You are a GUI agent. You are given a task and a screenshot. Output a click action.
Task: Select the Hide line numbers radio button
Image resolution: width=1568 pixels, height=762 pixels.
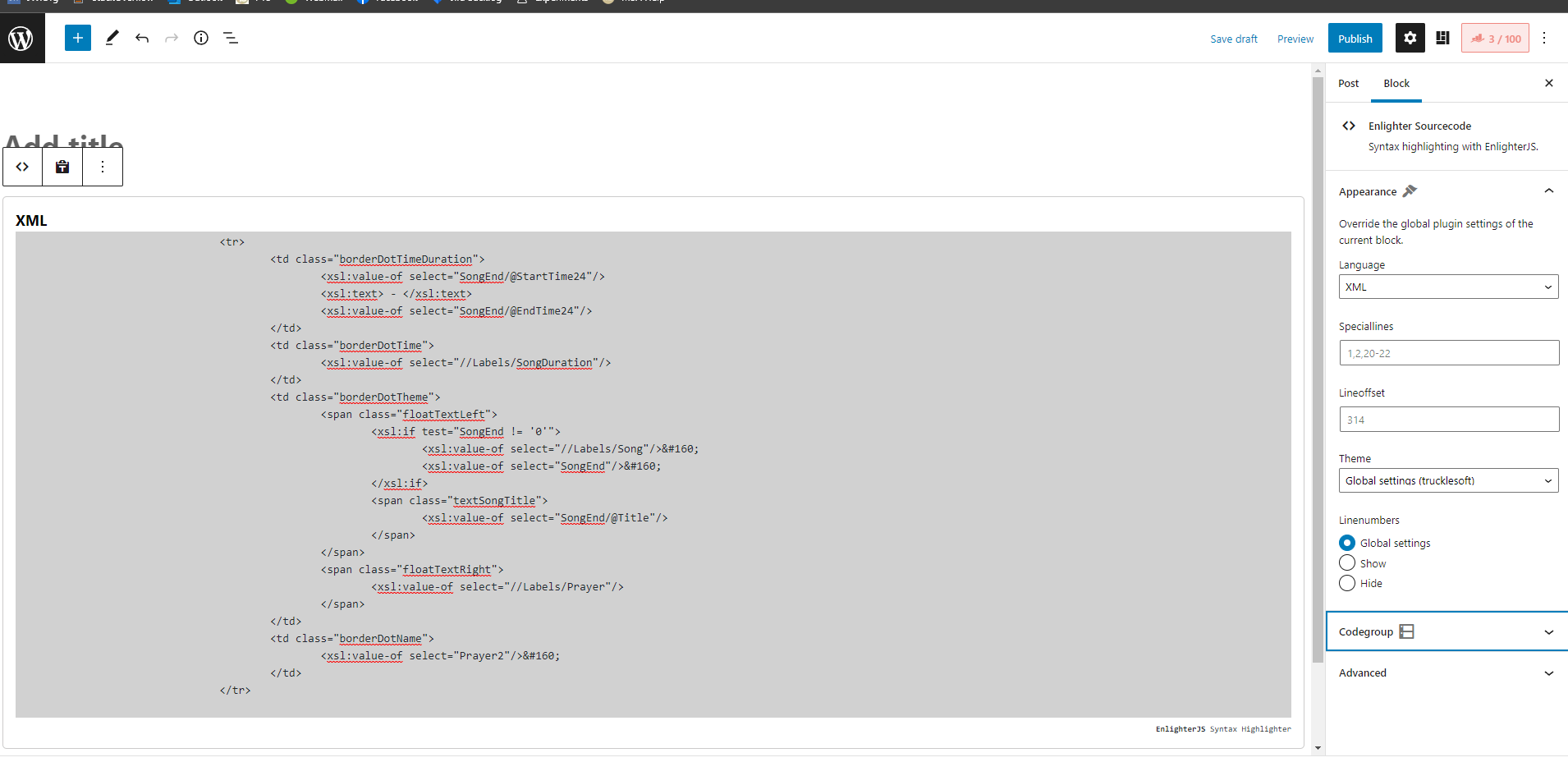pyautogui.click(x=1346, y=583)
